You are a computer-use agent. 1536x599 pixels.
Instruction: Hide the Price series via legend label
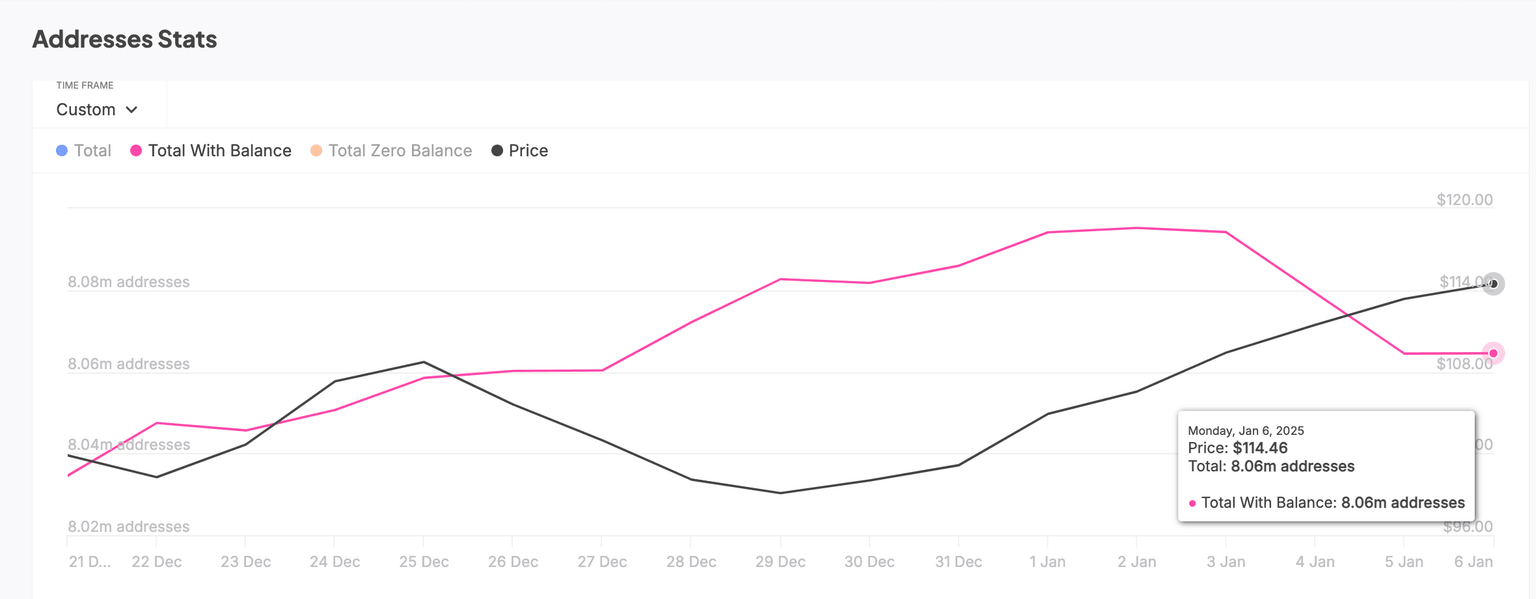tap(528, 151)
